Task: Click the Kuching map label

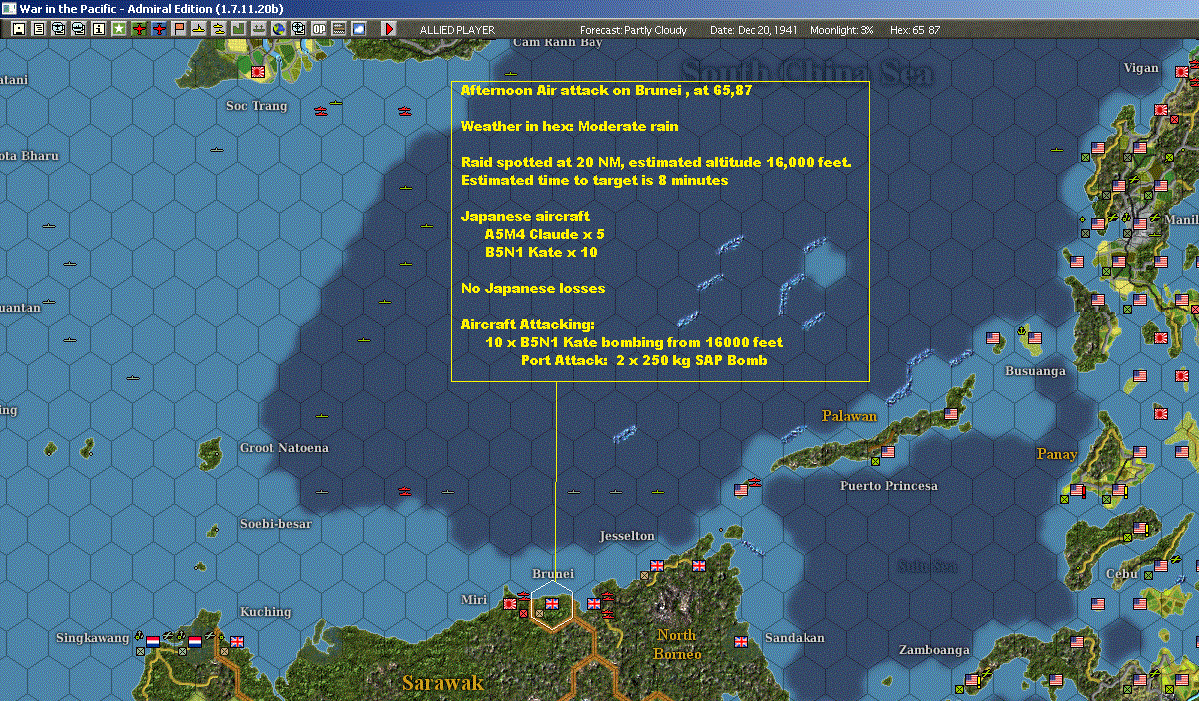Action: [265, 612]
